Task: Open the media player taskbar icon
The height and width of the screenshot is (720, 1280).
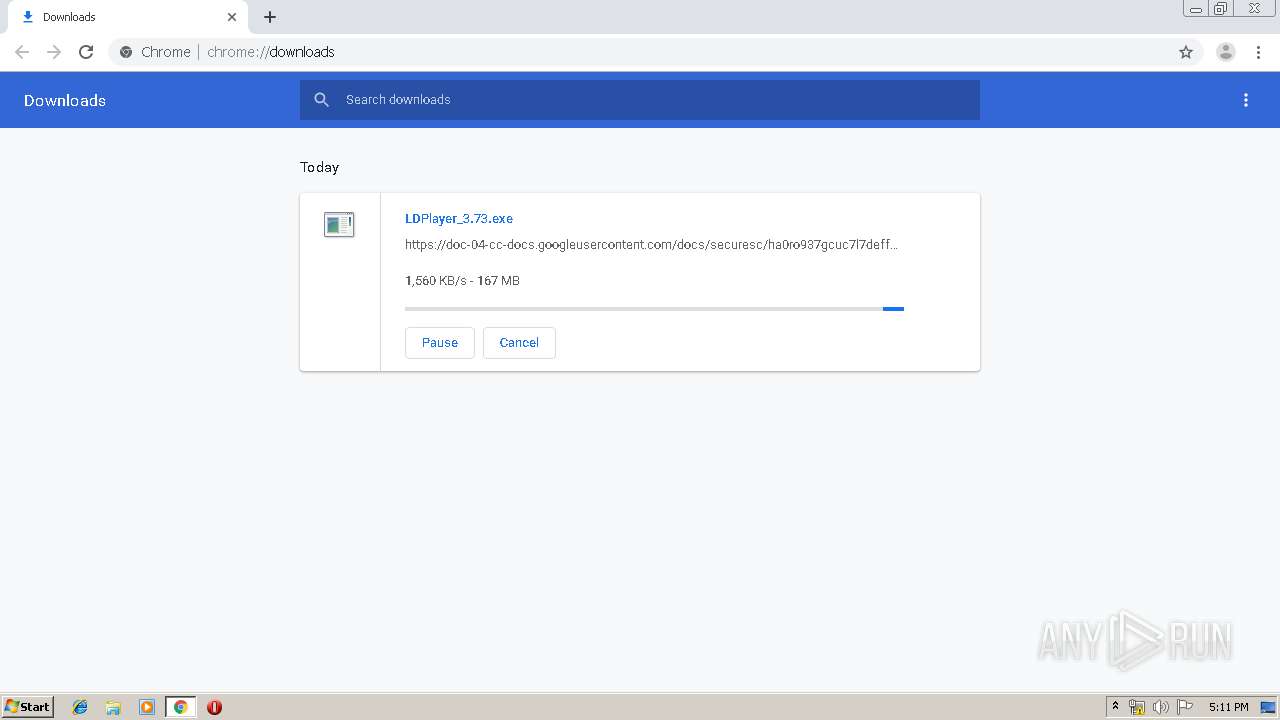Action: tap(147, 707)
